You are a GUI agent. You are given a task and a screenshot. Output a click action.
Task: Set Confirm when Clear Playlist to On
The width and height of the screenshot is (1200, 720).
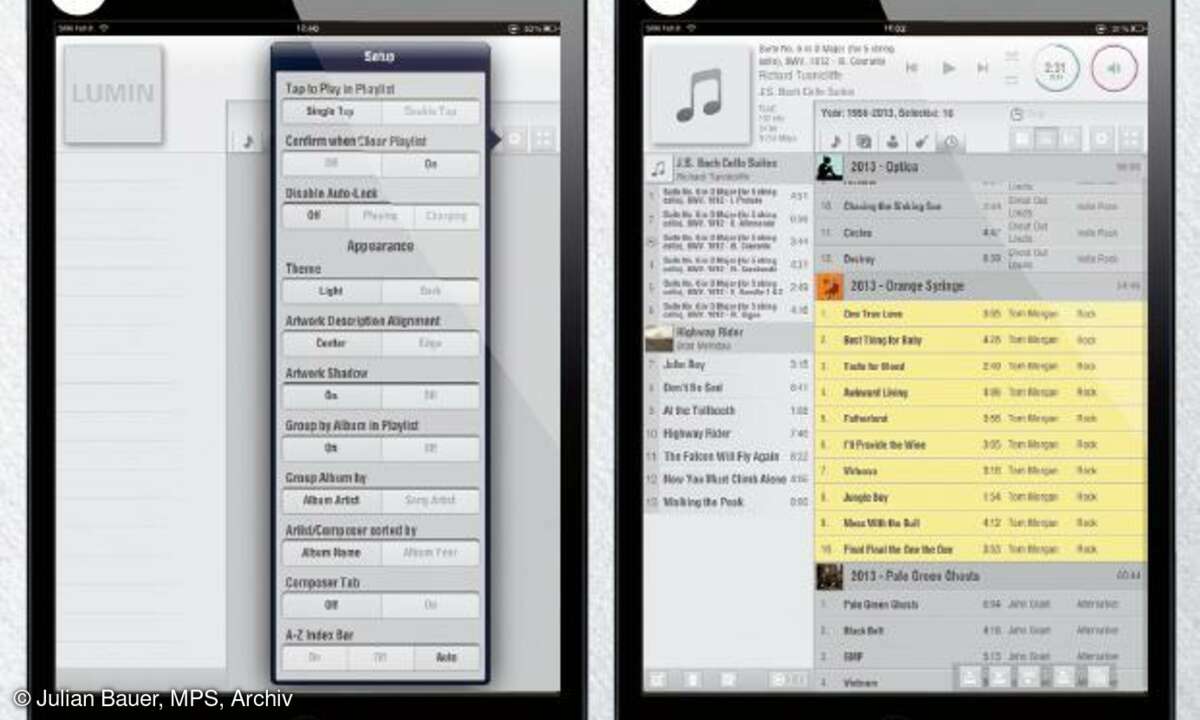(430, 164)
